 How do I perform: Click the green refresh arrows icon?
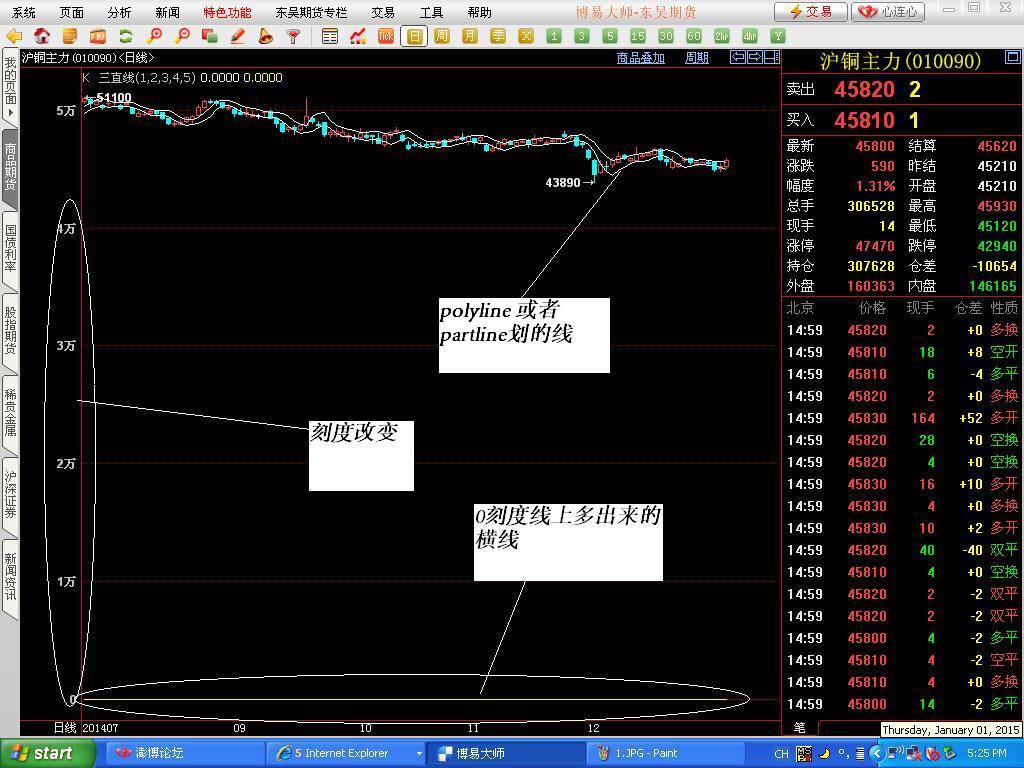coord(126,36)
